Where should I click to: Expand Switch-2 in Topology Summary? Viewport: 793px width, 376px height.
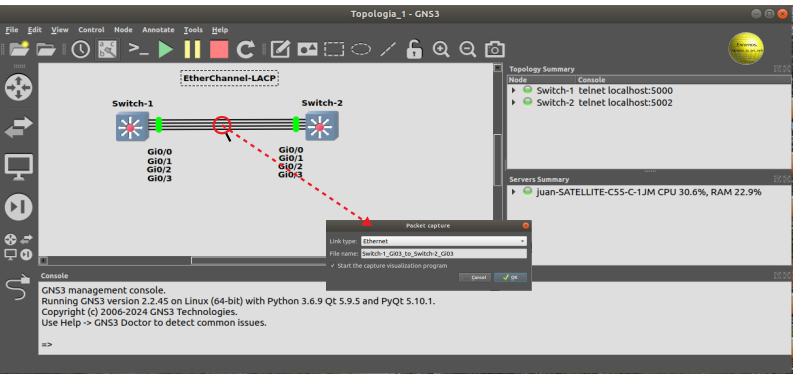pyautogui.click(x=514, y=102)
